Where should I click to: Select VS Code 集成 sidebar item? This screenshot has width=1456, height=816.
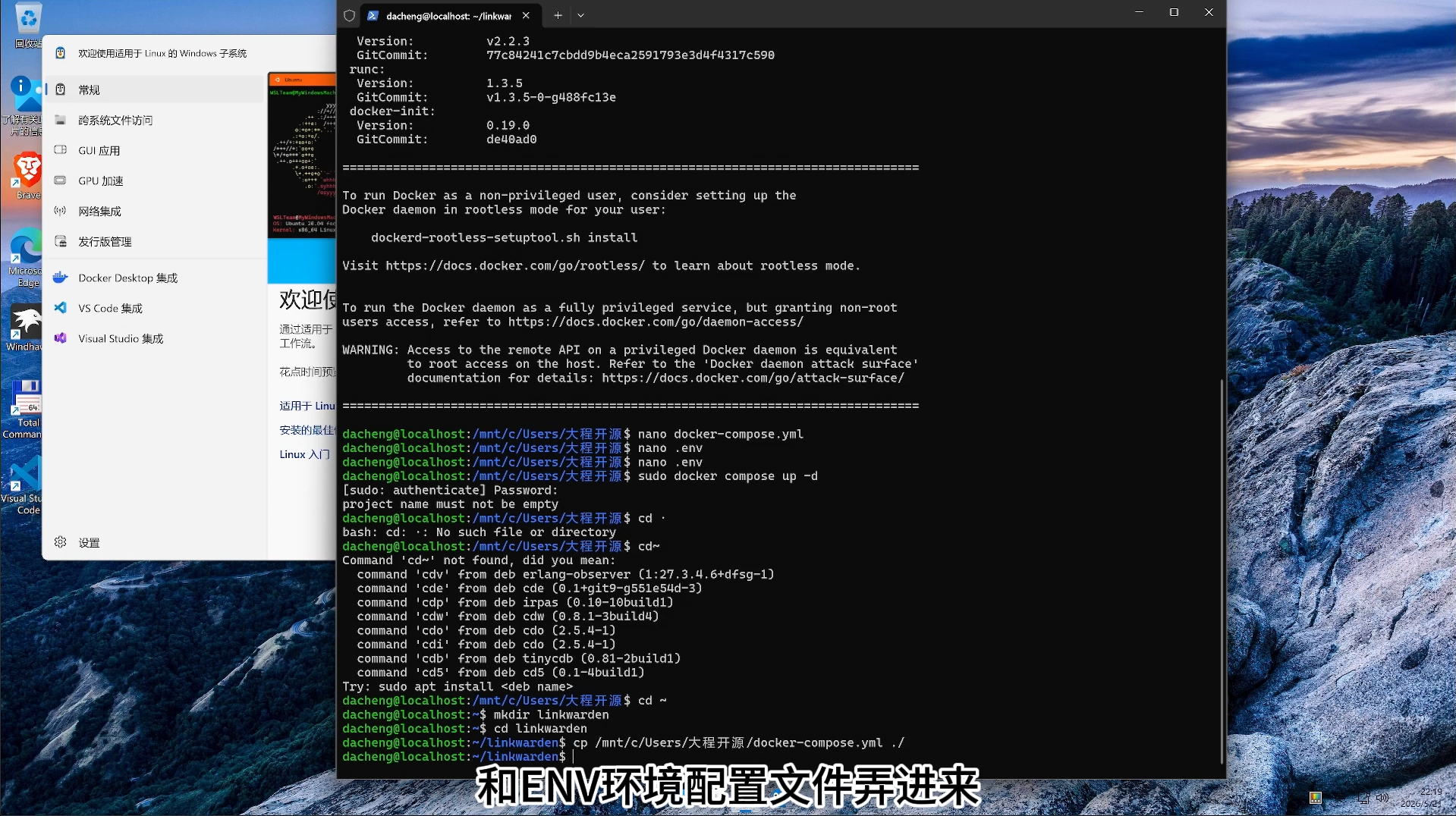click(x=154, y=308)
